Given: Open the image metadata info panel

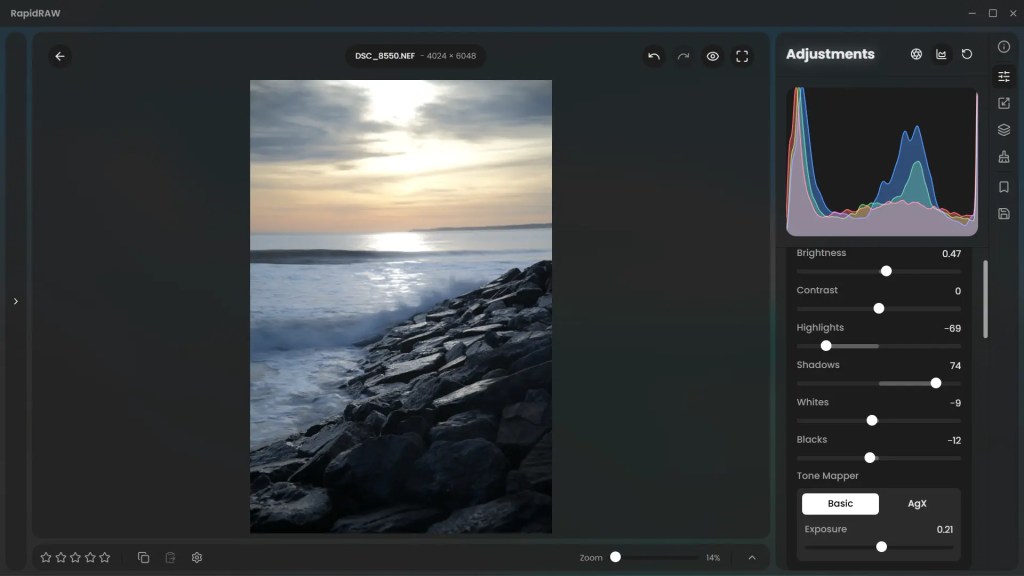Looking at the screenshot, I should [x=1004, y=47].
